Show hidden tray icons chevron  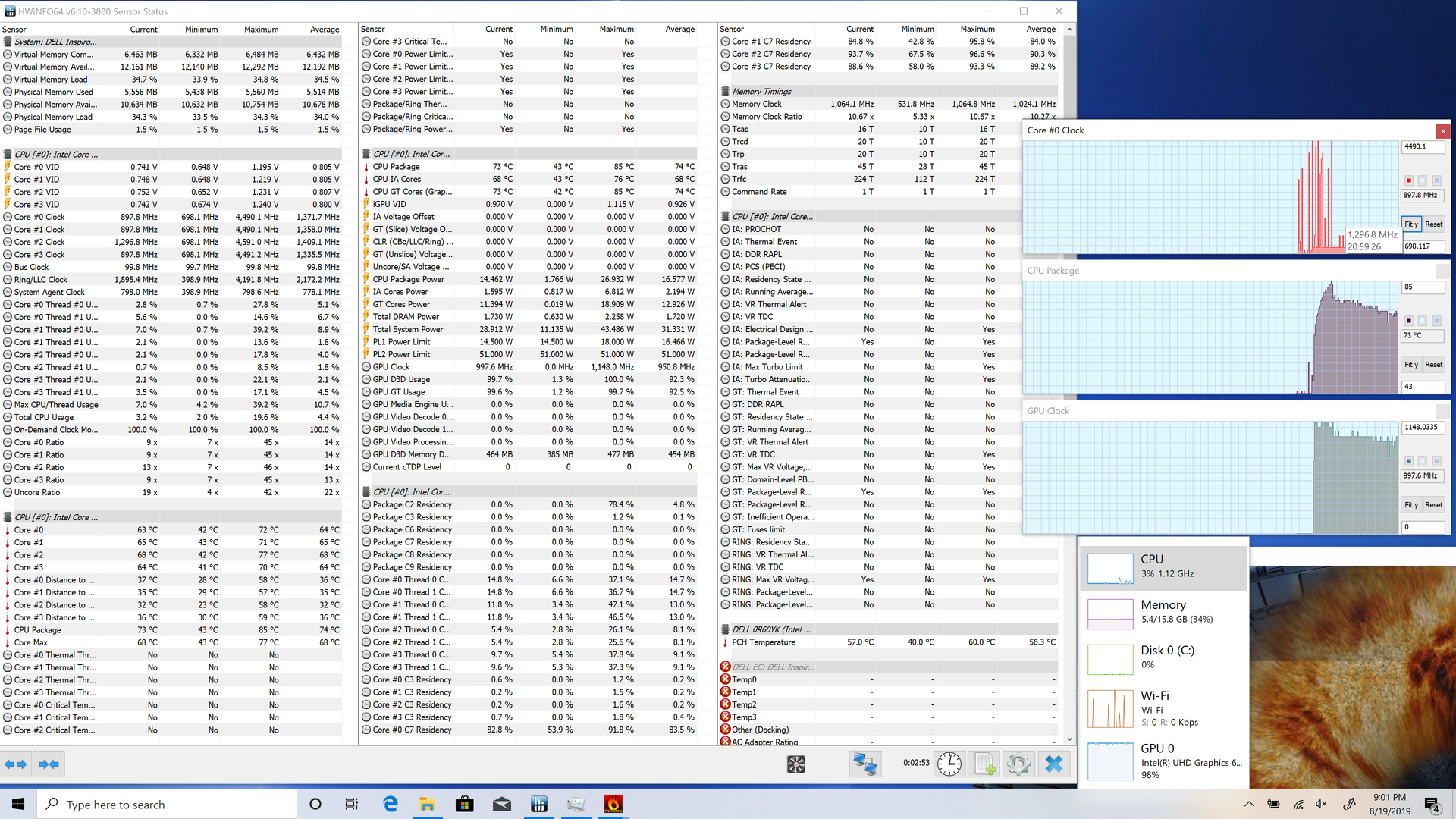pos(1249,805)
